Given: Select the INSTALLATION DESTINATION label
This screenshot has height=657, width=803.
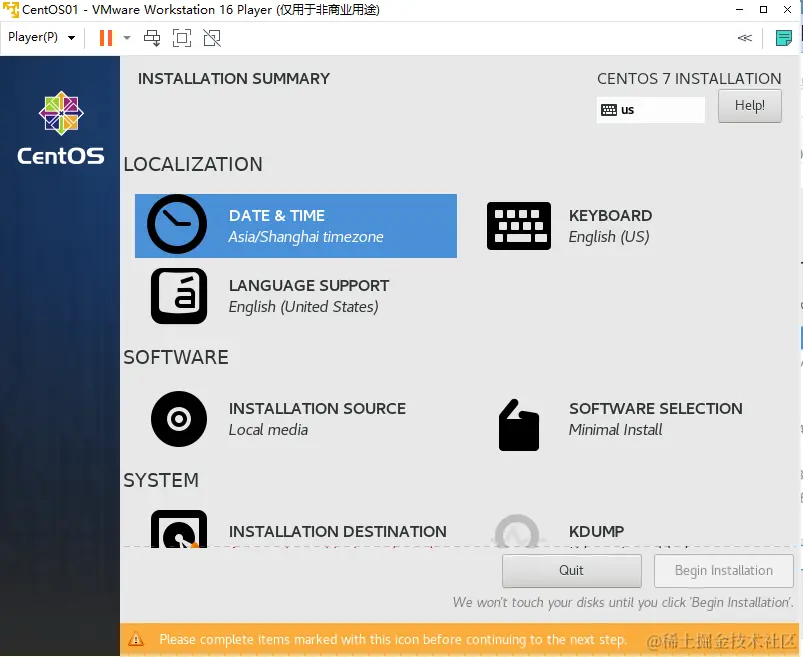Looking at the screenshot, I should click(337, 532).
